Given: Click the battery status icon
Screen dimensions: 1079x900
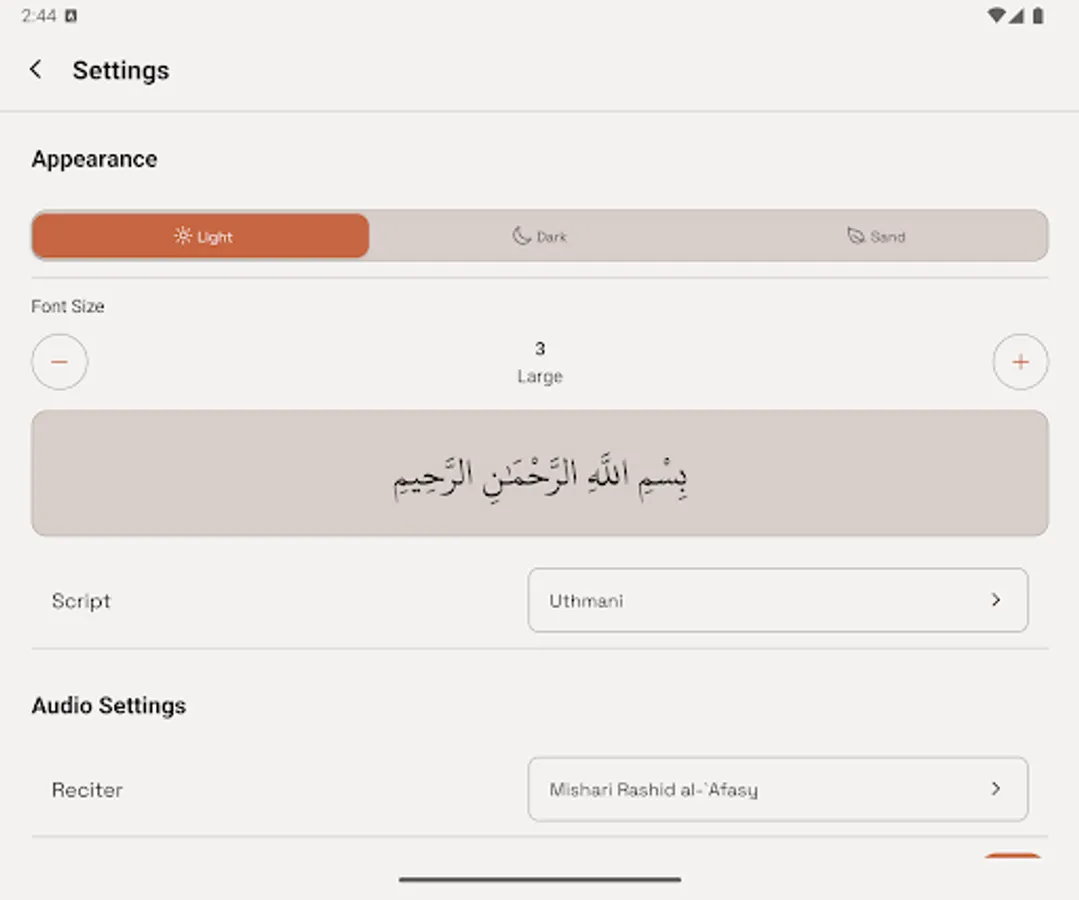Looking at the screenshot, I should [1038, 15].
